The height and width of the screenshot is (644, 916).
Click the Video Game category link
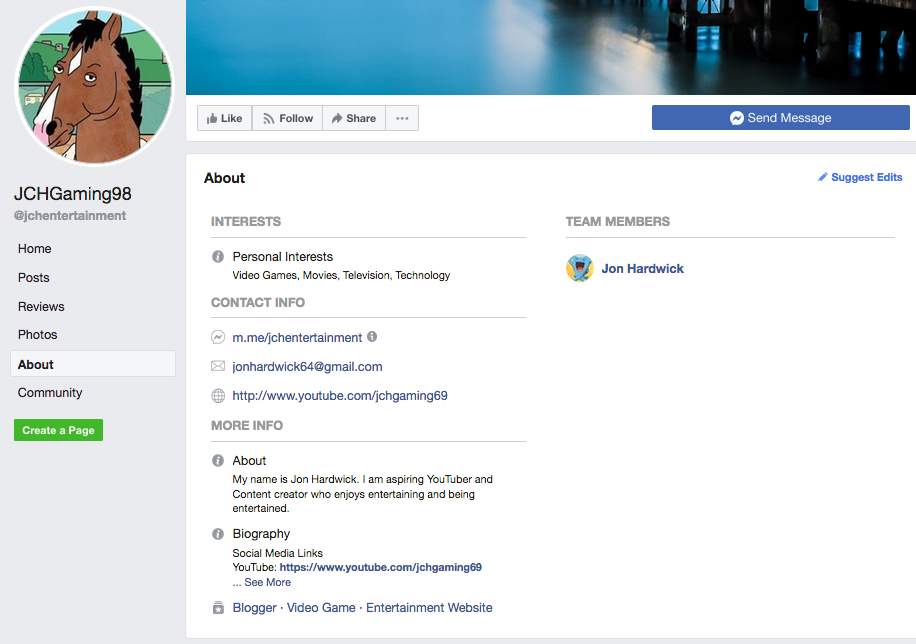[321, 608]
